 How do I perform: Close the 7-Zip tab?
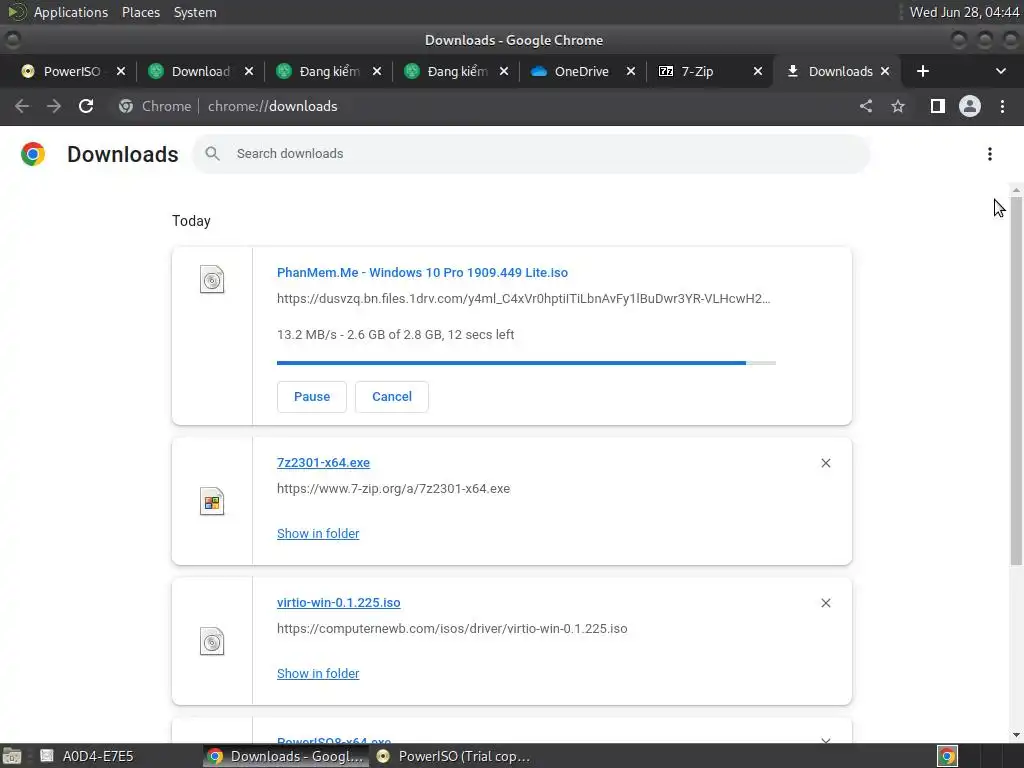758,71
